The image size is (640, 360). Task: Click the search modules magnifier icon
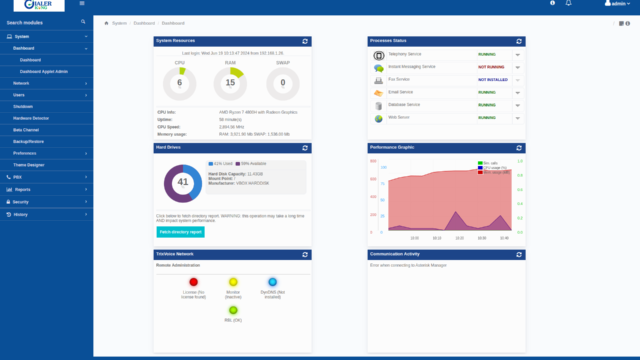[x=83, y=22]
